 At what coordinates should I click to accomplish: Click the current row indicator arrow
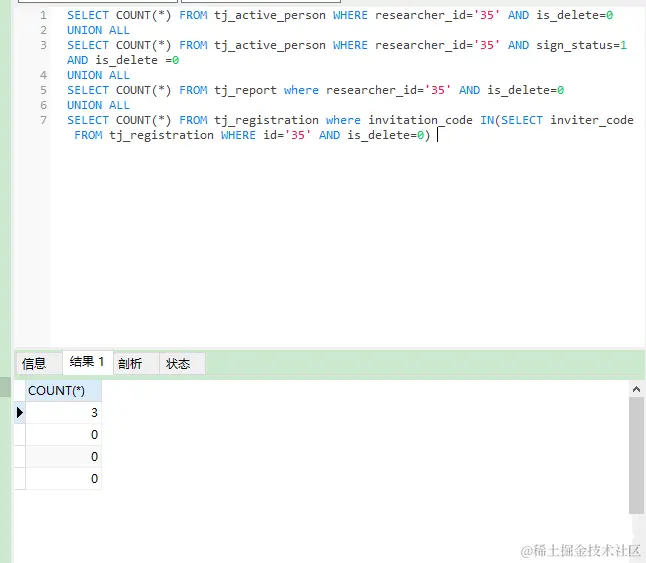click(20, 412)
